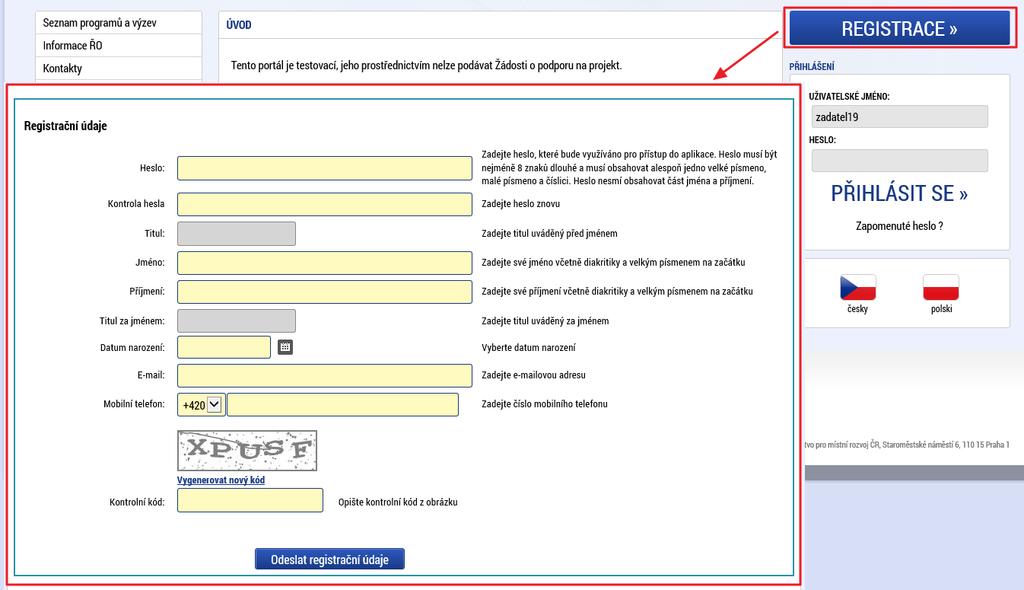Click the PŘIHLÁŠENÍ heading text
This screenshot has width=1024, height=590.
coord(812,67)
